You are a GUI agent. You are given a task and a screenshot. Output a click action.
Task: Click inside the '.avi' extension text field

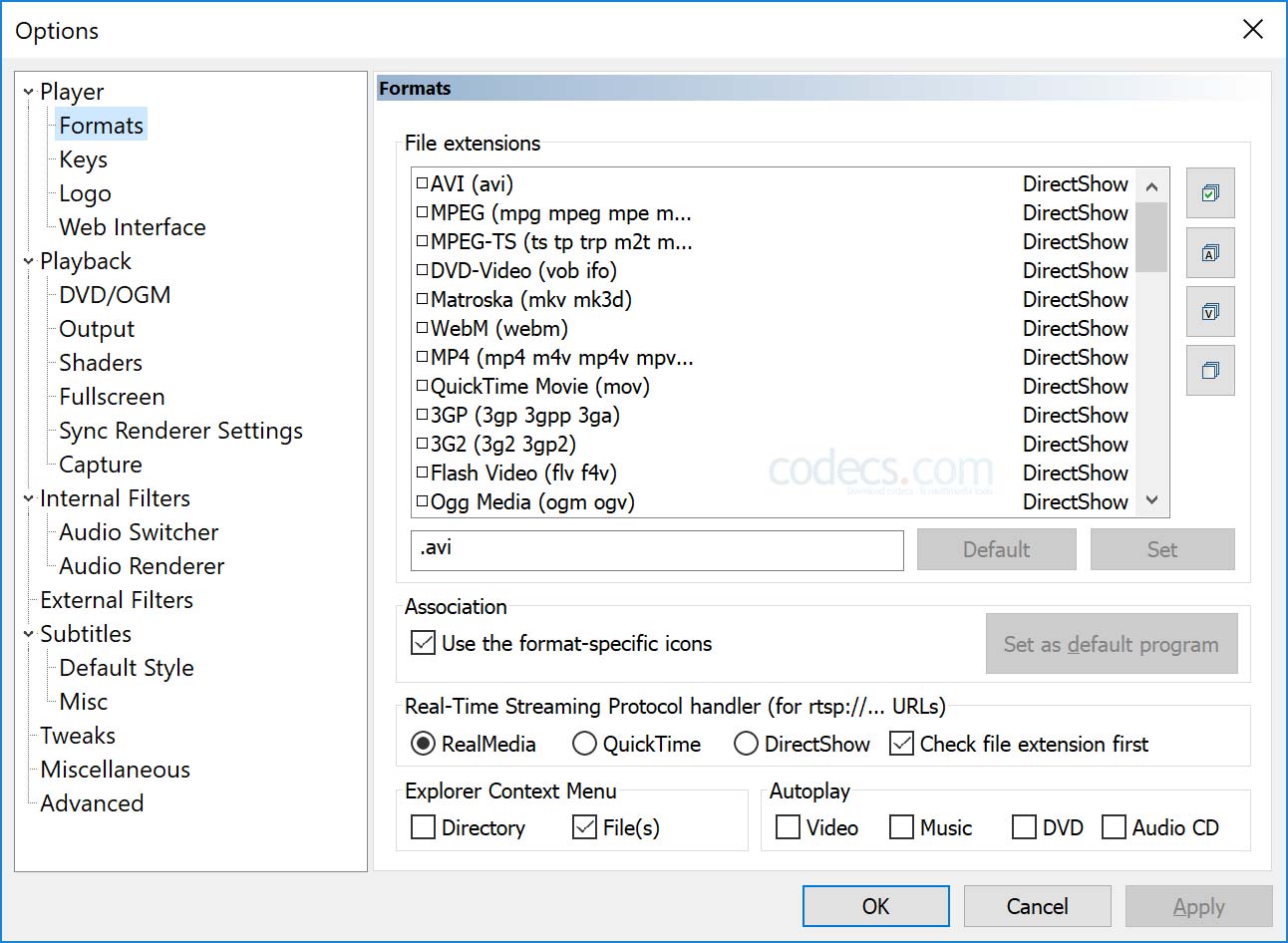(656, 550)
